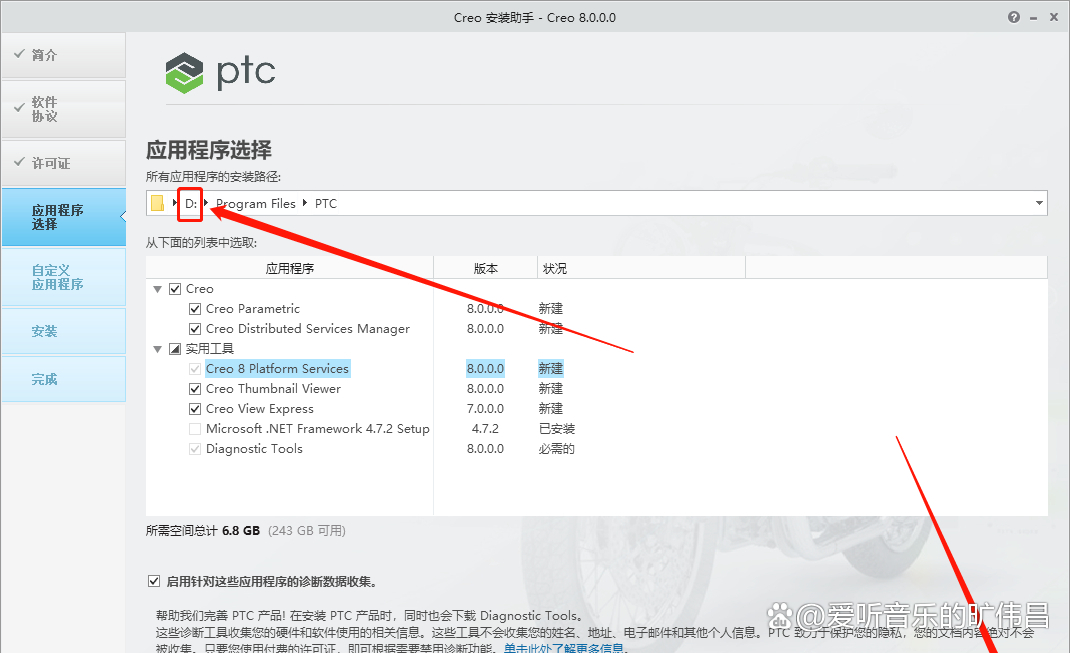
Task: Uncheck Creo Distributed Services Manager
Action: click(195, 329)
